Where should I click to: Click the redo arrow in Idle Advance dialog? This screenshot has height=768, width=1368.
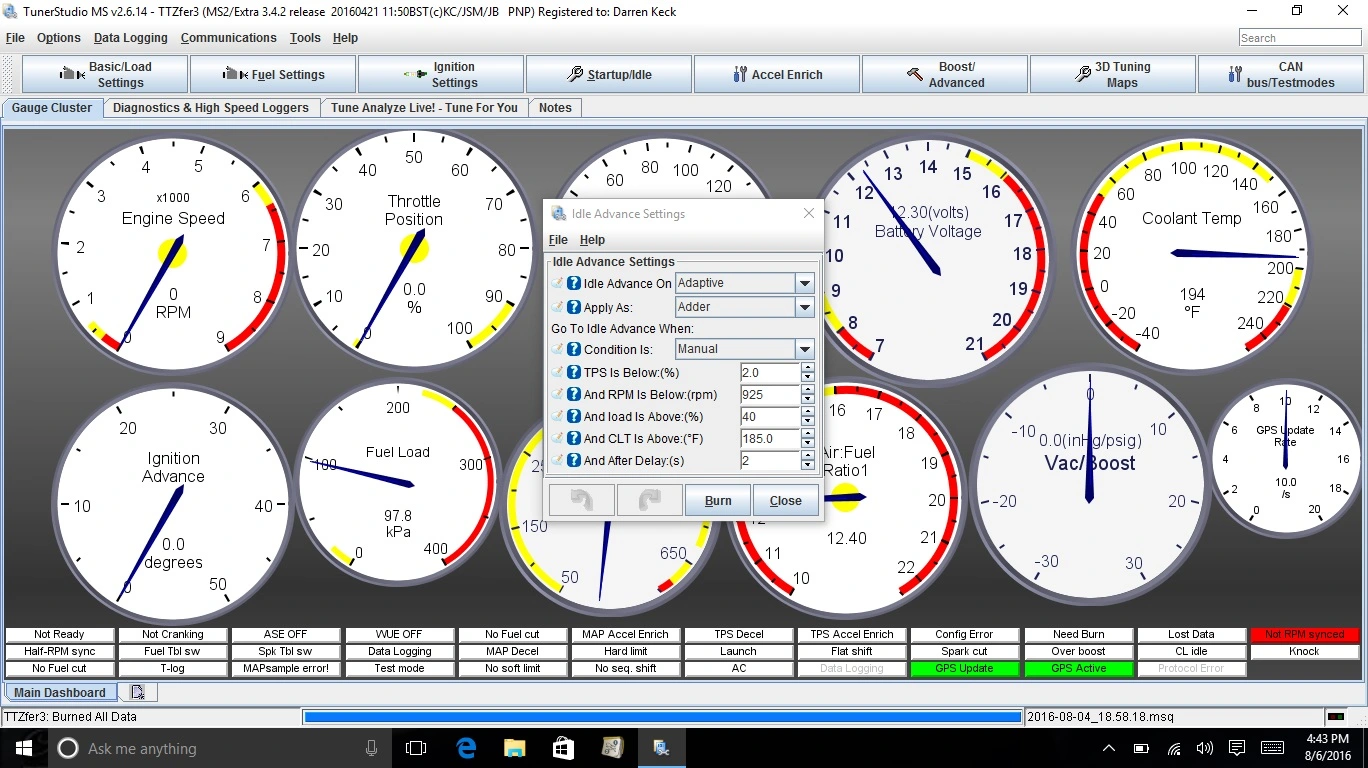click(x=650, y=500)
